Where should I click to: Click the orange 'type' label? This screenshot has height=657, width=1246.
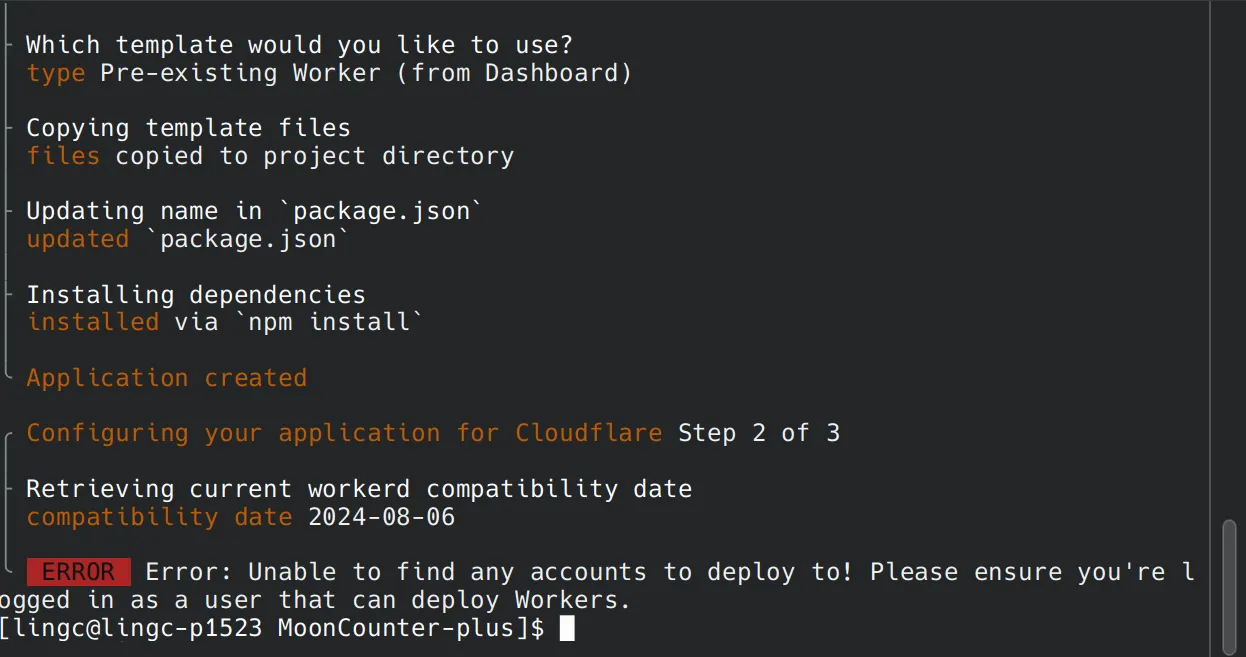coord(56,73)
